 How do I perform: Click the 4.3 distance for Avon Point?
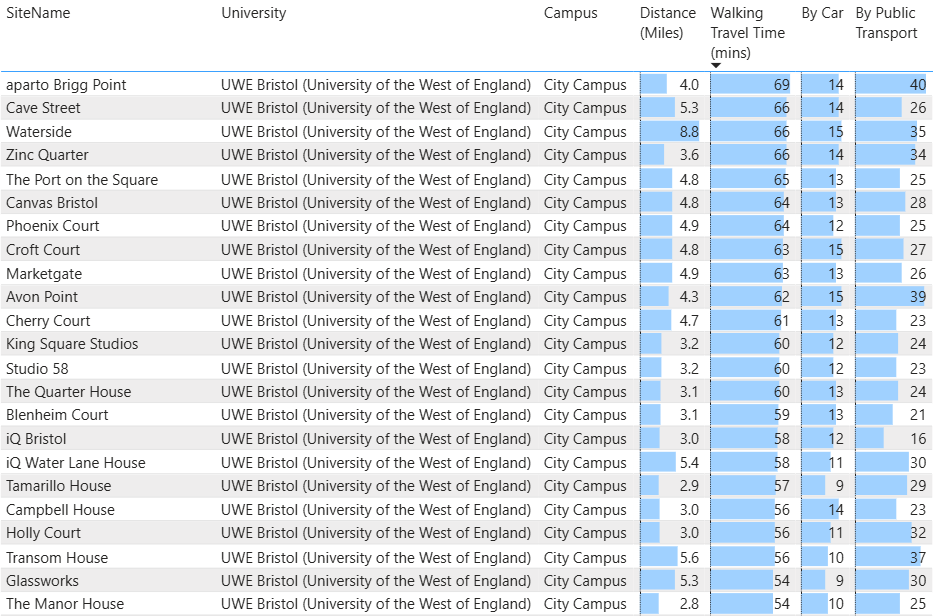tap(689, 297)
